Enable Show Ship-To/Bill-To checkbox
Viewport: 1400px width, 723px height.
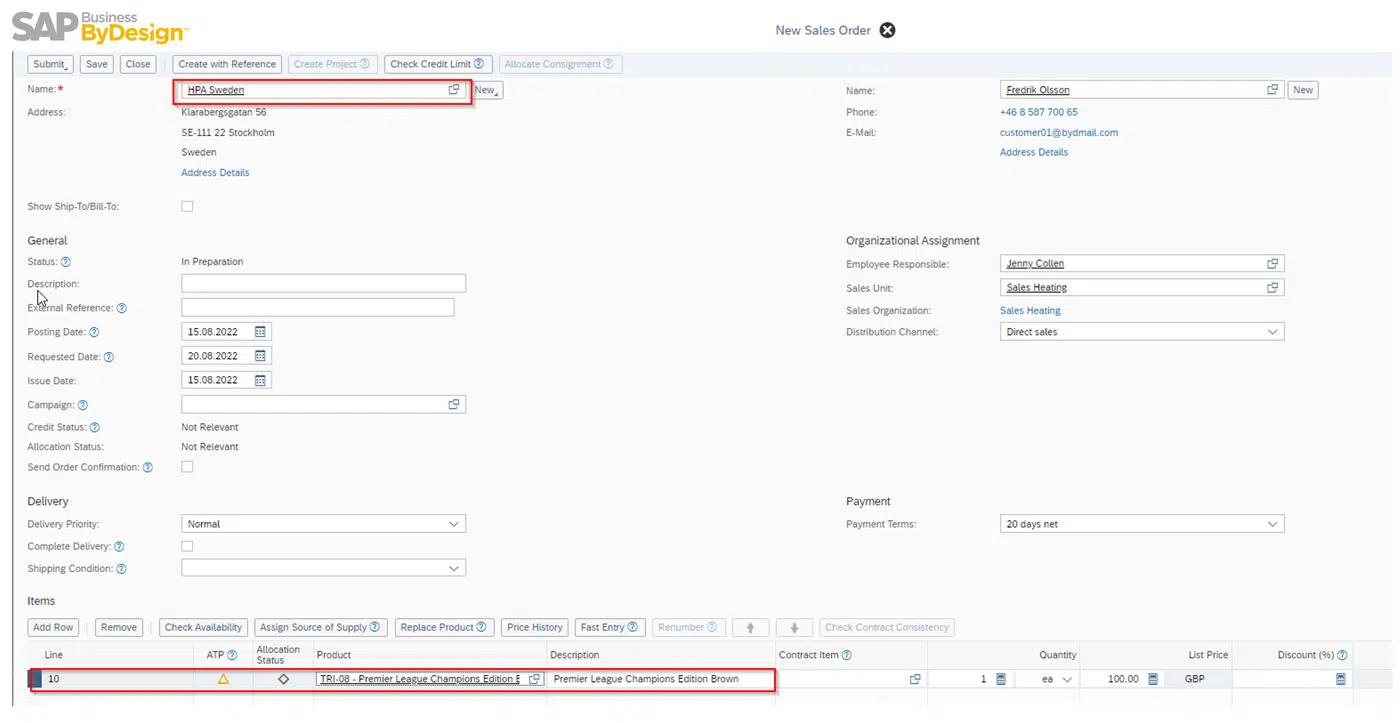187,206
